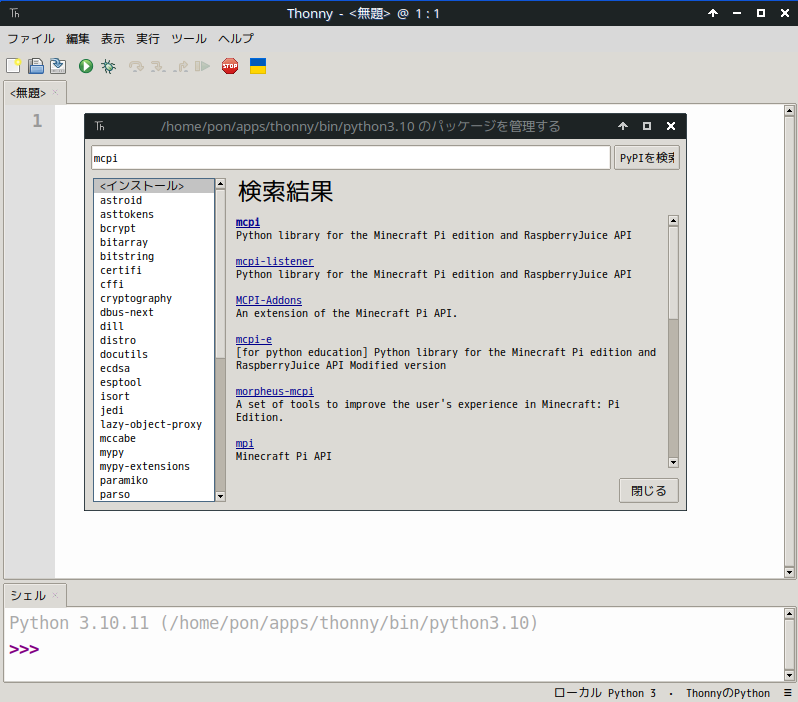This screenshot has height=702, width=798.
Task: Select cryptography in the package list
Action: click(154, 298)
